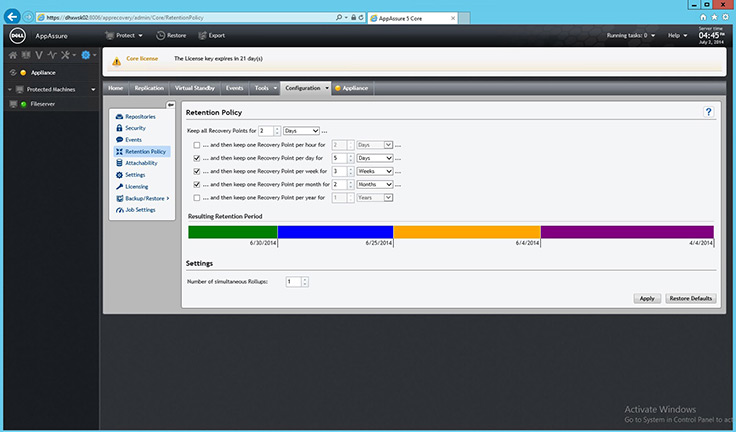Click the green retention period bar segment
736x432 pixels.
coord(233,232)
